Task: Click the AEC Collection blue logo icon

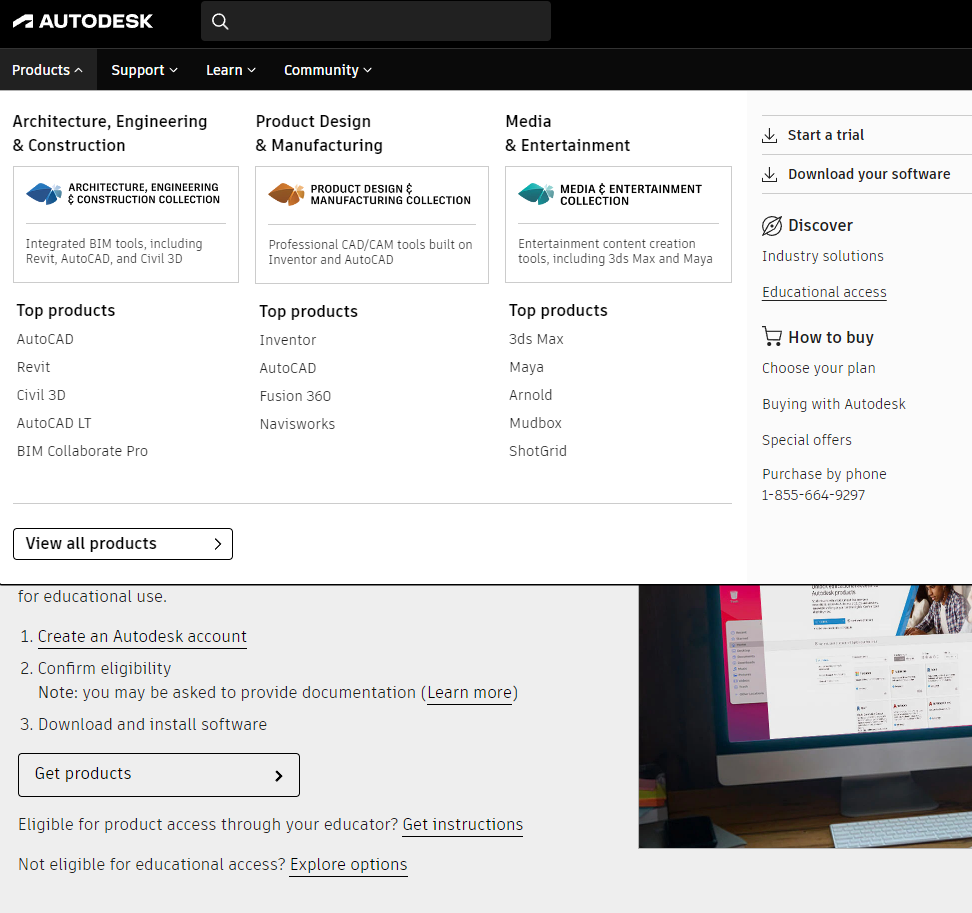Action: point(44,193)
